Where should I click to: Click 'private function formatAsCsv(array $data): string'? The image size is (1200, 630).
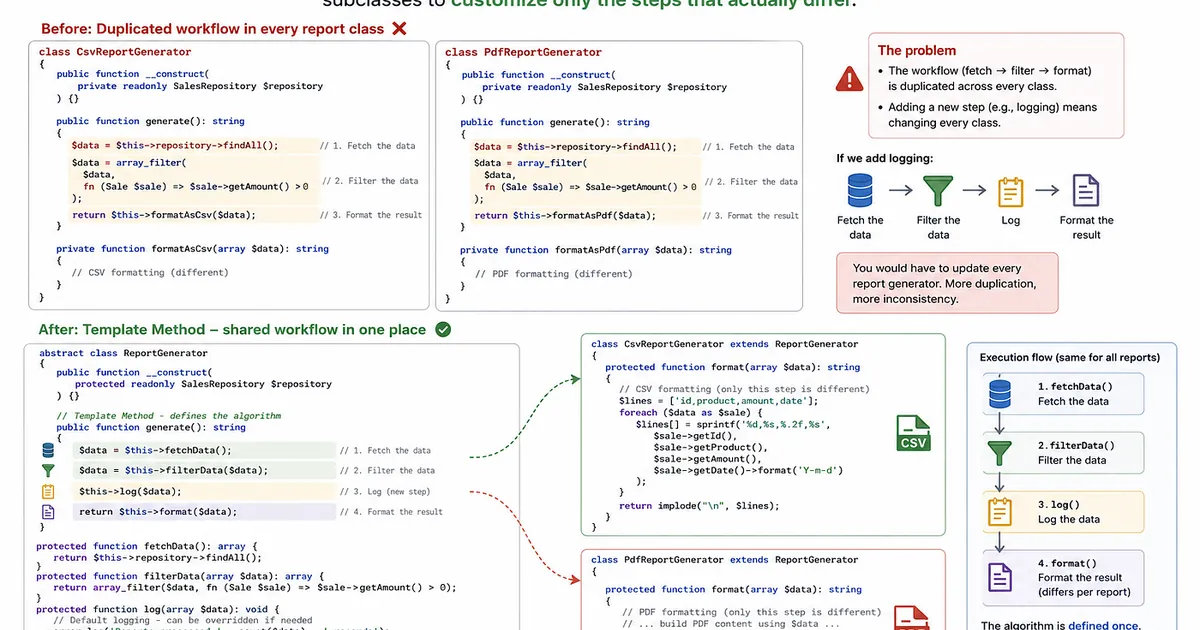pos(192,249)
